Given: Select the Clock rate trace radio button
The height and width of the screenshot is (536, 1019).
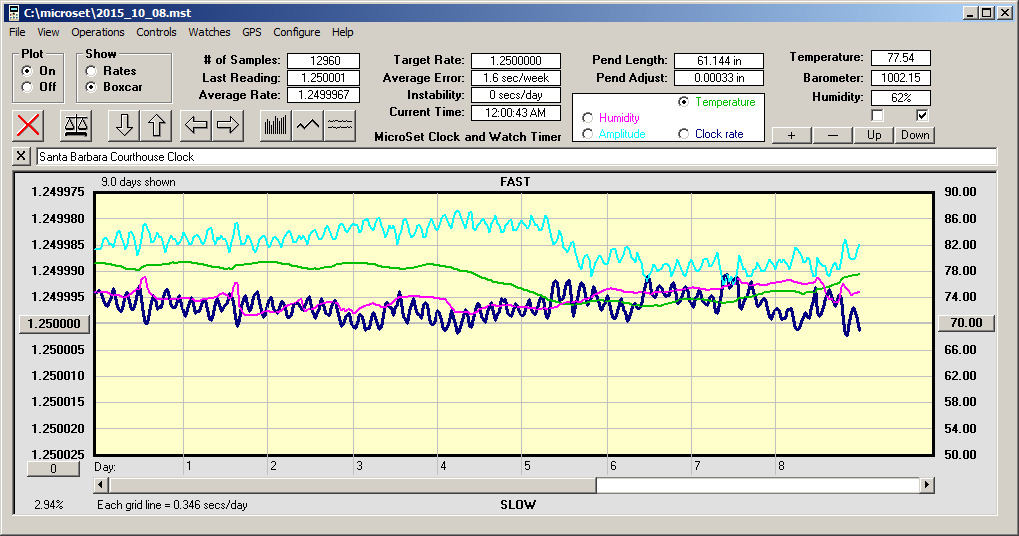Looking at the screenshot, I should 683,134.
